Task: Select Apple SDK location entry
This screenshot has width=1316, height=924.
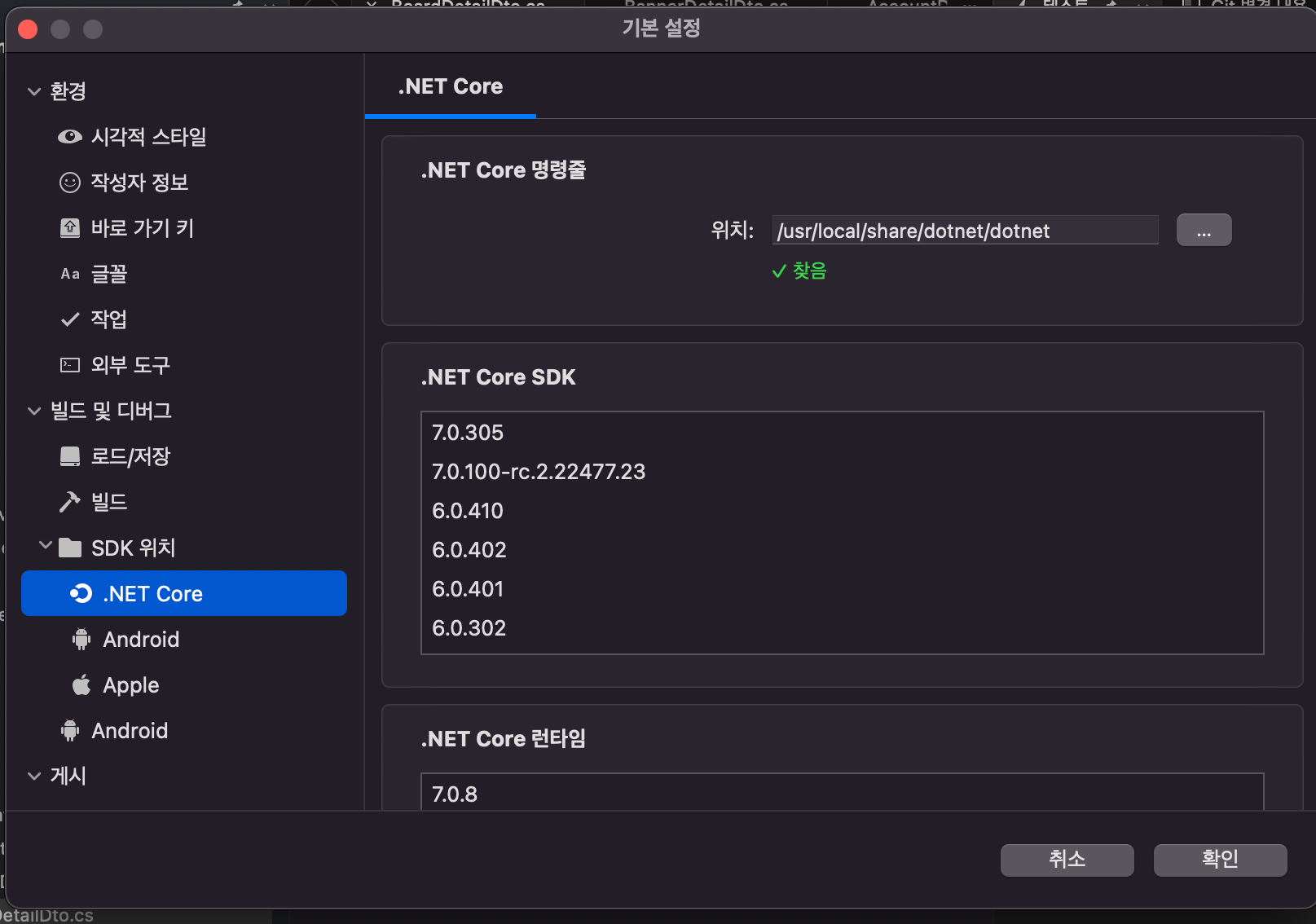Action: [x=130, y=685]
